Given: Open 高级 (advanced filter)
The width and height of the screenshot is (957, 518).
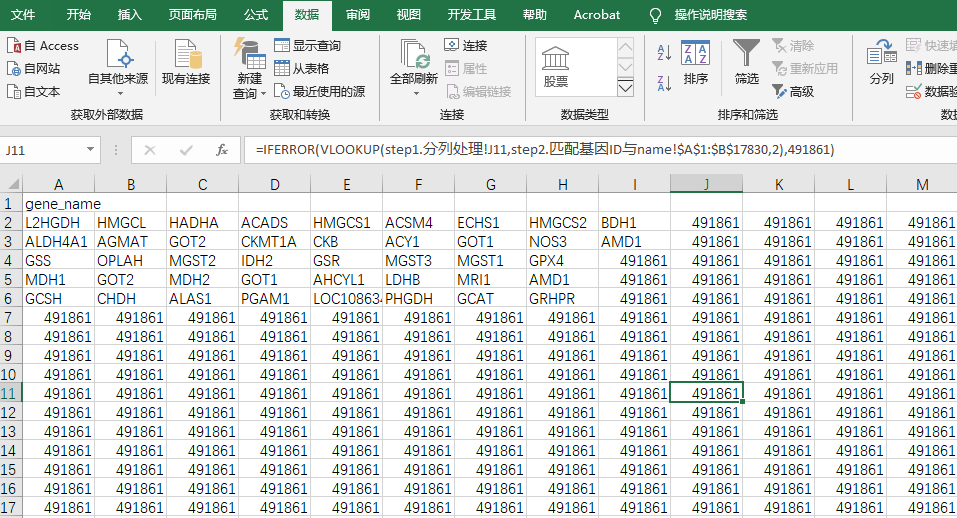Looking at the screenshot, I should 793,92.
